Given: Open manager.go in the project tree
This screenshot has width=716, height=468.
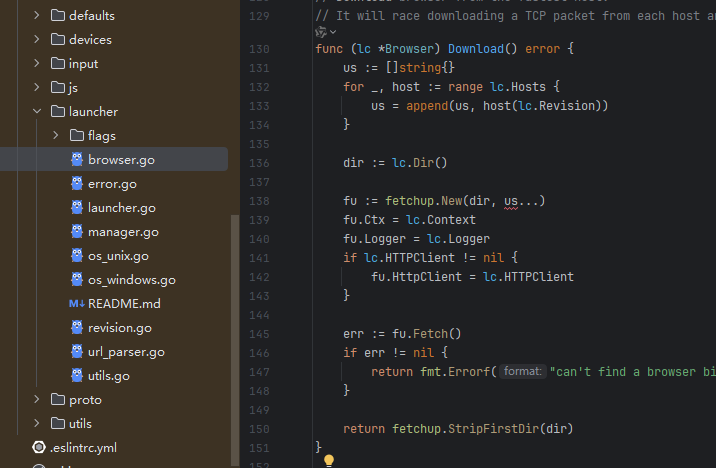Looking at the screenshot, I should 123,232.
